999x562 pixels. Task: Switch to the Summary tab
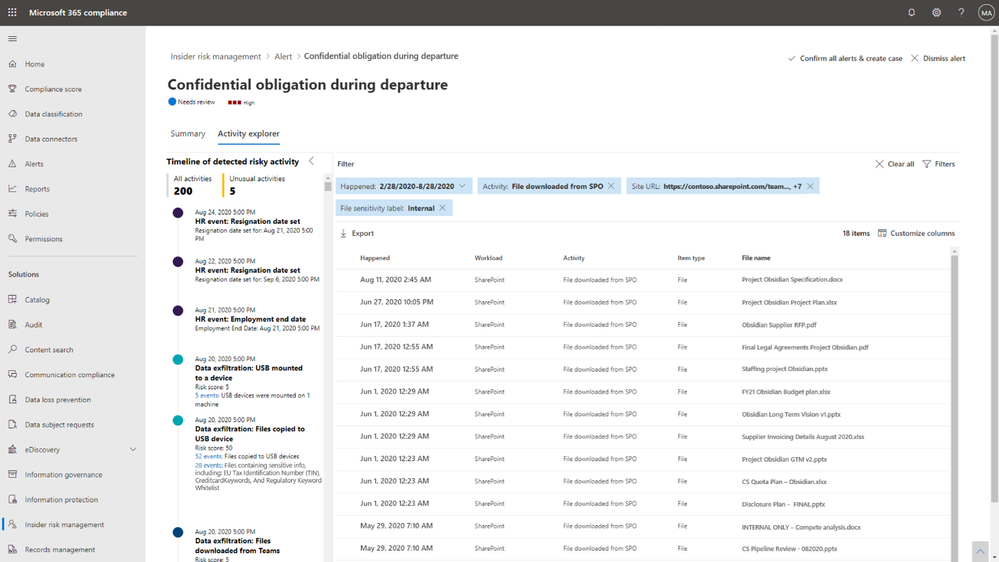tap(187, 134)
